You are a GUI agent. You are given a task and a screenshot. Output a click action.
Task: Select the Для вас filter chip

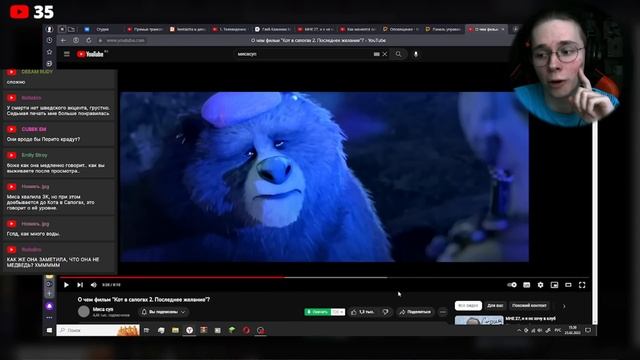pyautogui.click(x=495, y=305)
